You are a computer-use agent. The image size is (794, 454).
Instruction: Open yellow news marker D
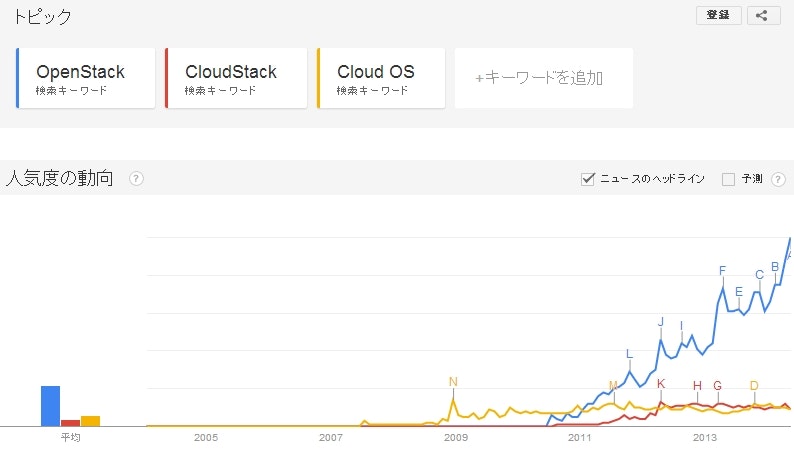tap(754, 386)
